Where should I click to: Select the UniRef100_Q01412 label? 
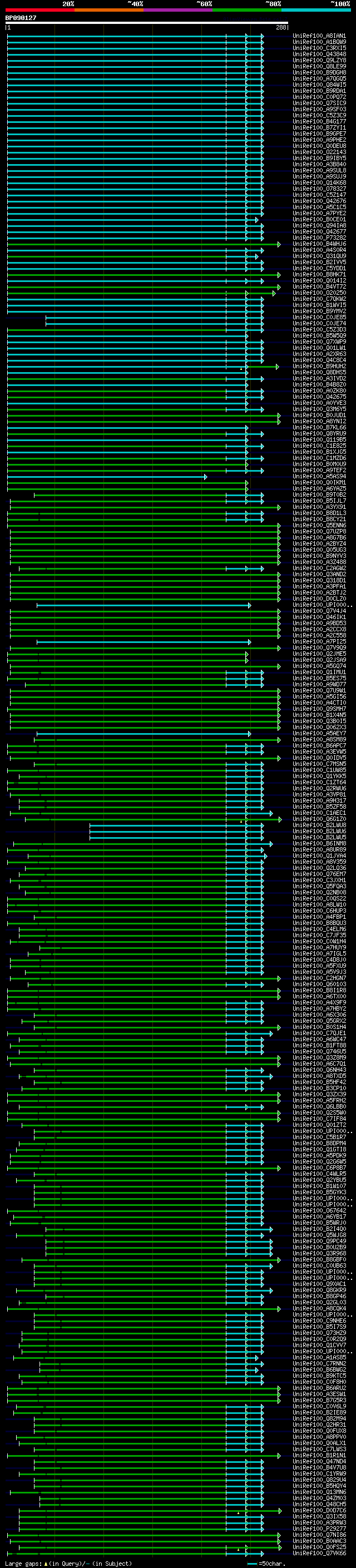[x=319, y=280]
